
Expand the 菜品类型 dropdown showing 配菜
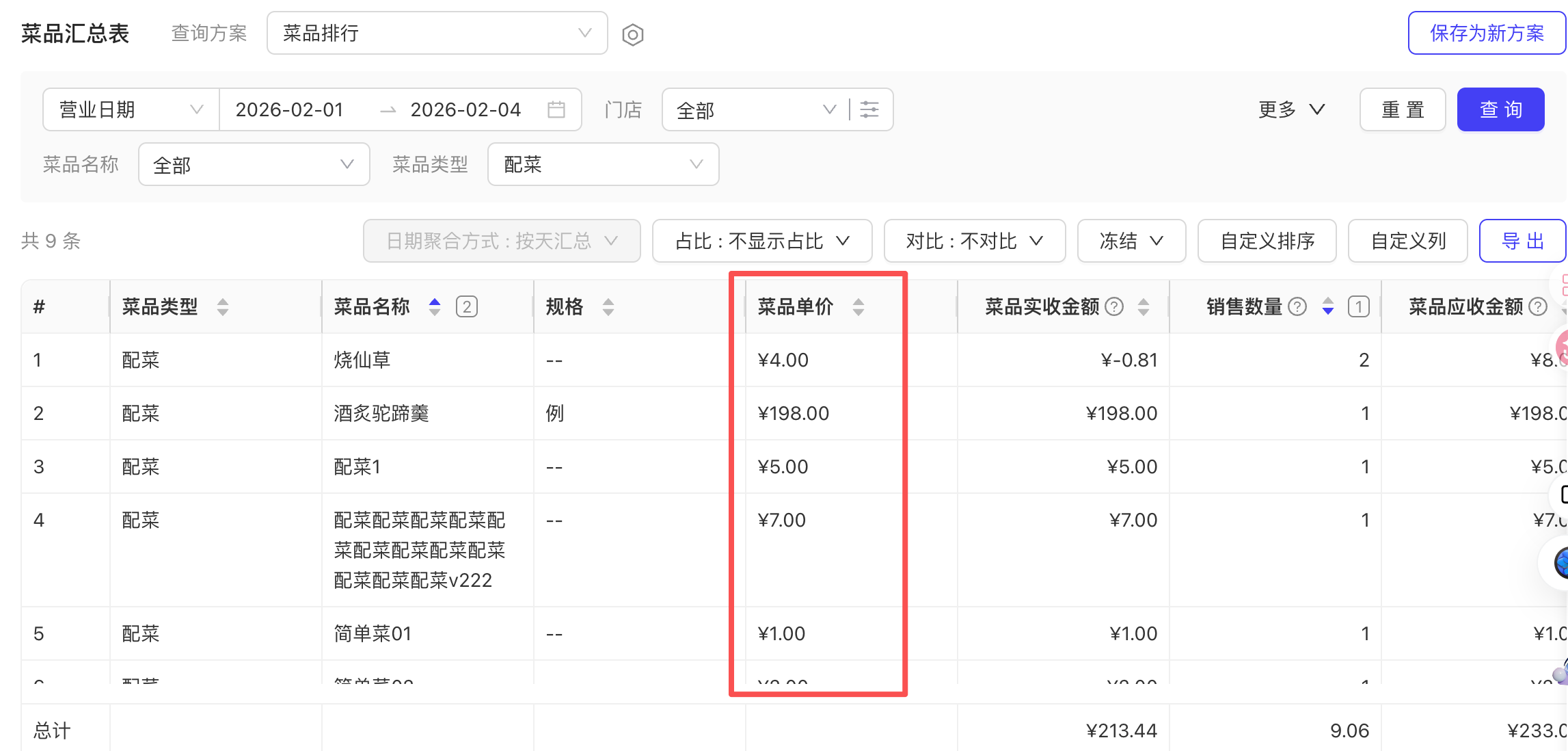(603, 164)
